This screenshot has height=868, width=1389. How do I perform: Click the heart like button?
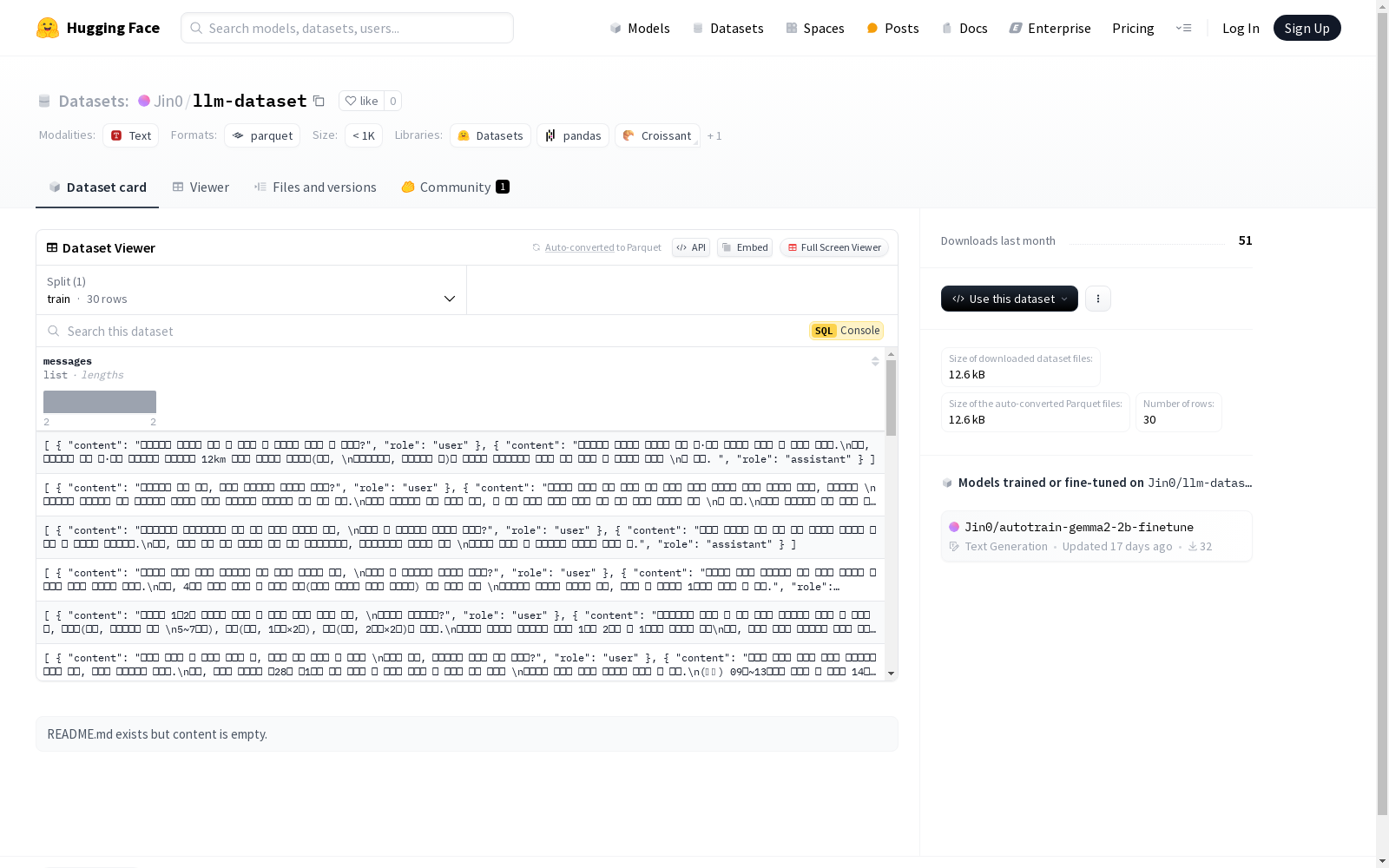click(361, 101)
